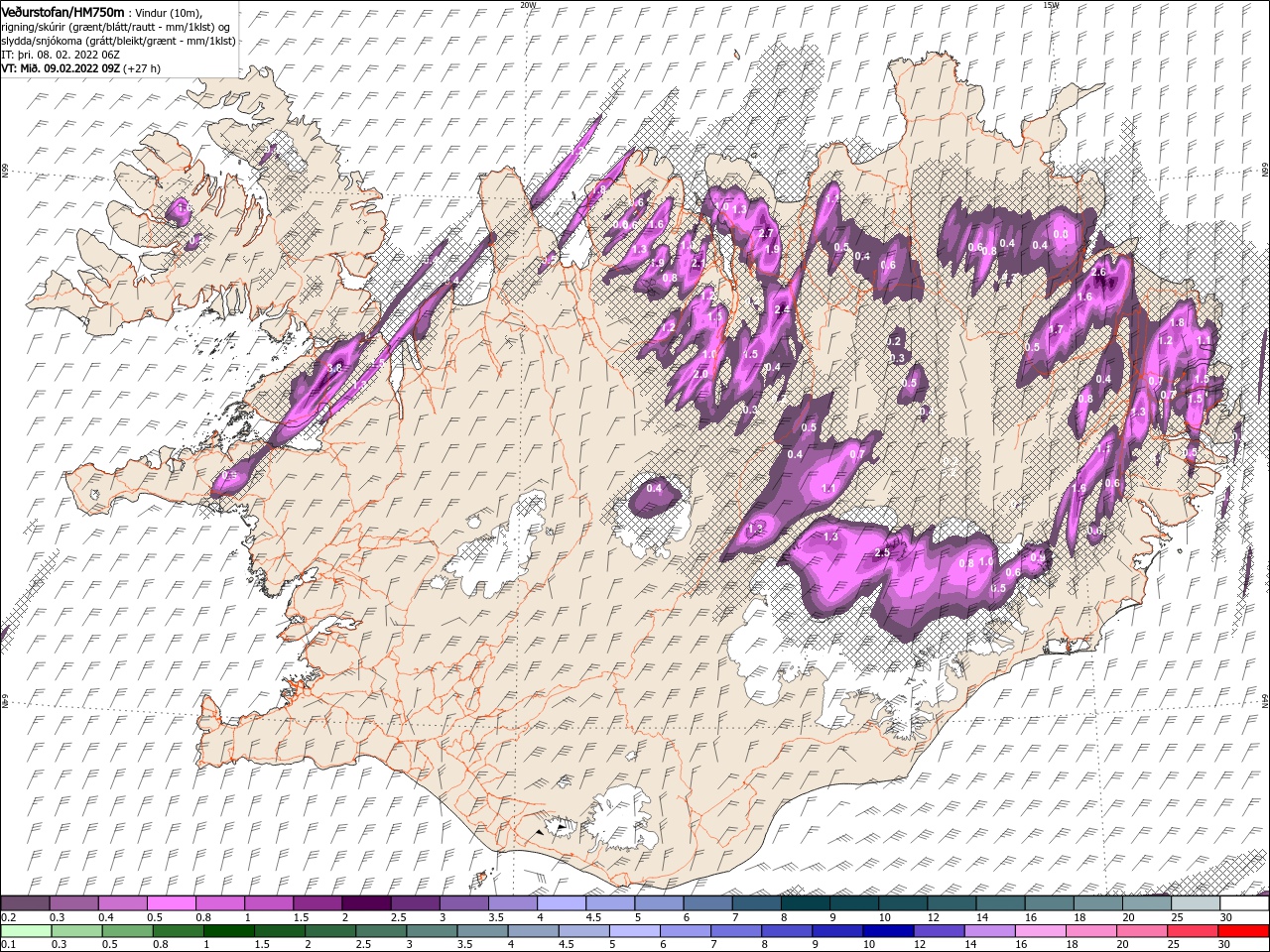Click the 'slydda/snjókoma' description line
This screenshot has height=952, width=1270.
point(118,40)
